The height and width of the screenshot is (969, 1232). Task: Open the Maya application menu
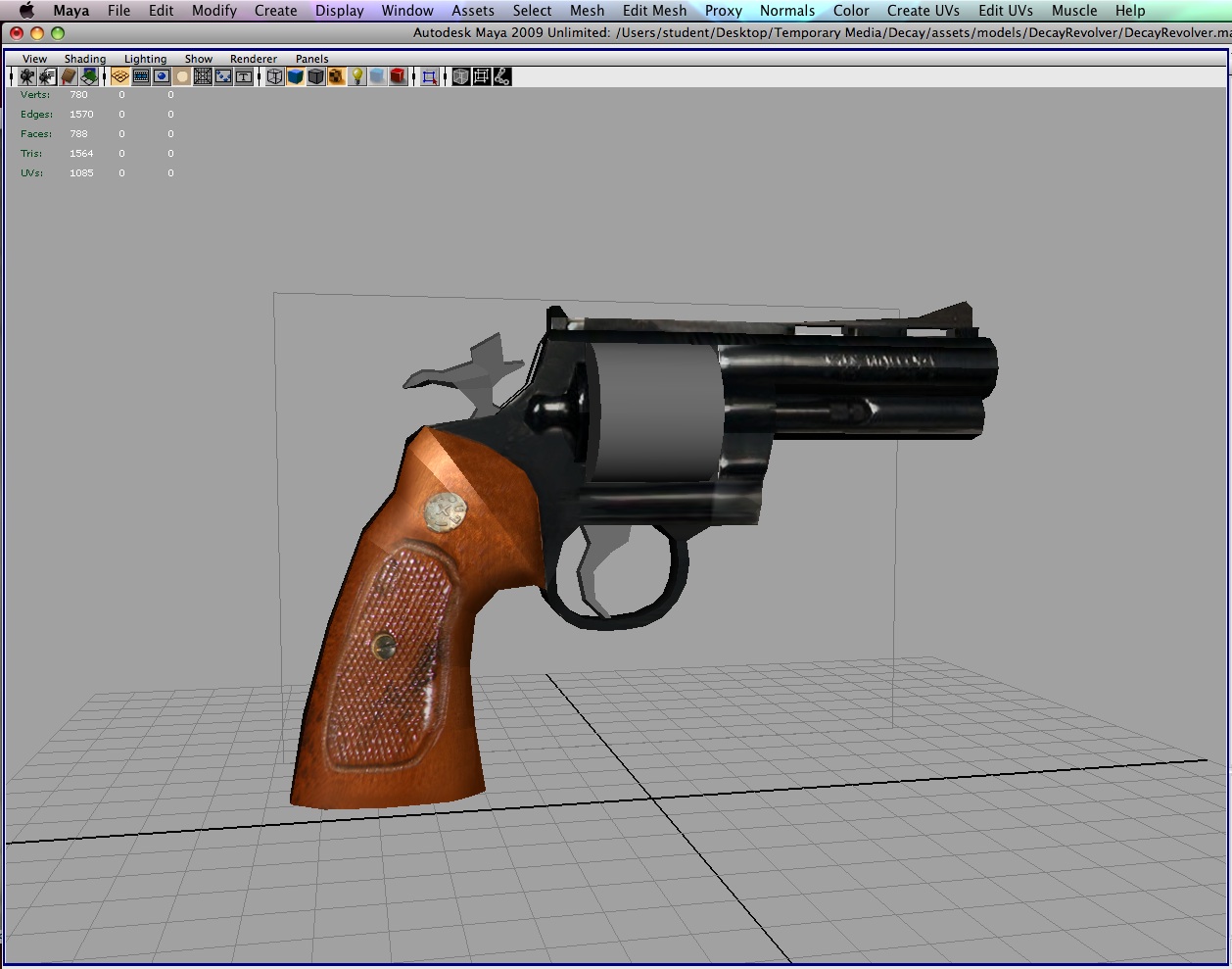(71, 11)
